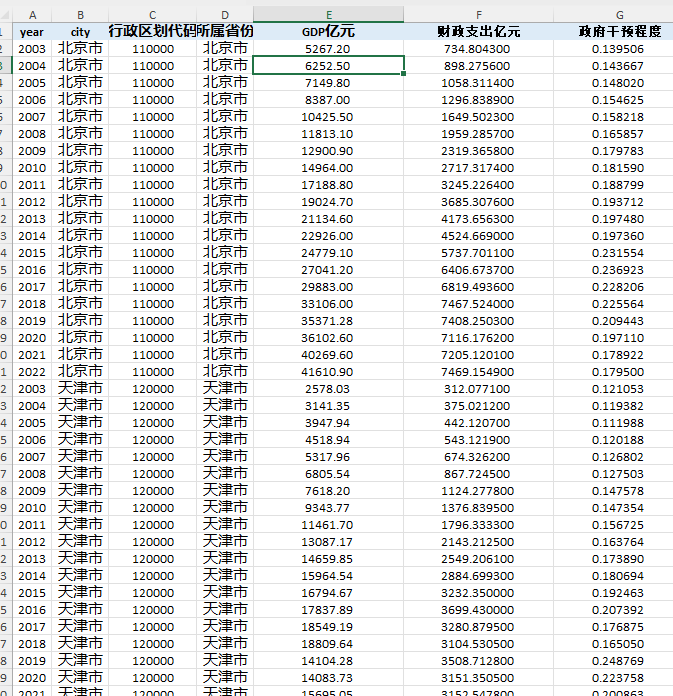673x696 pixels.
Task: Select column B header
Action: [x=80, y=15]
